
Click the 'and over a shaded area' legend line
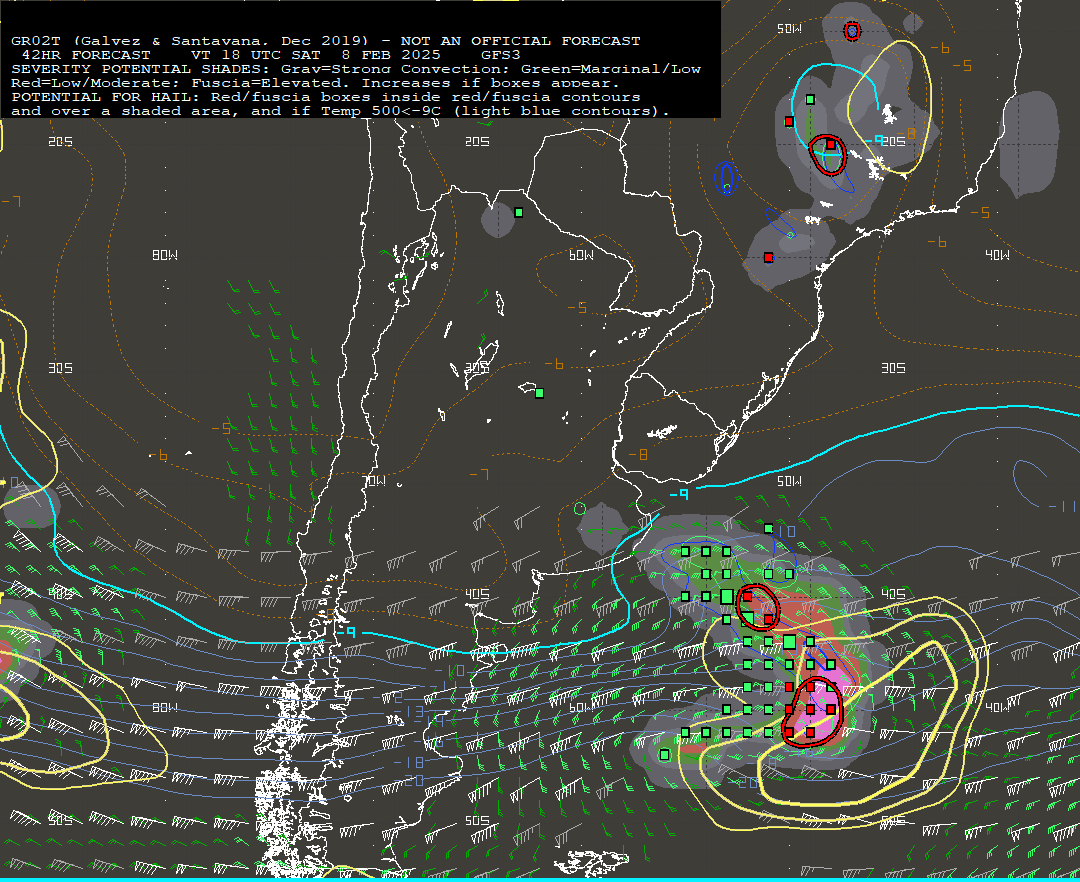click(x=340, y=111)
